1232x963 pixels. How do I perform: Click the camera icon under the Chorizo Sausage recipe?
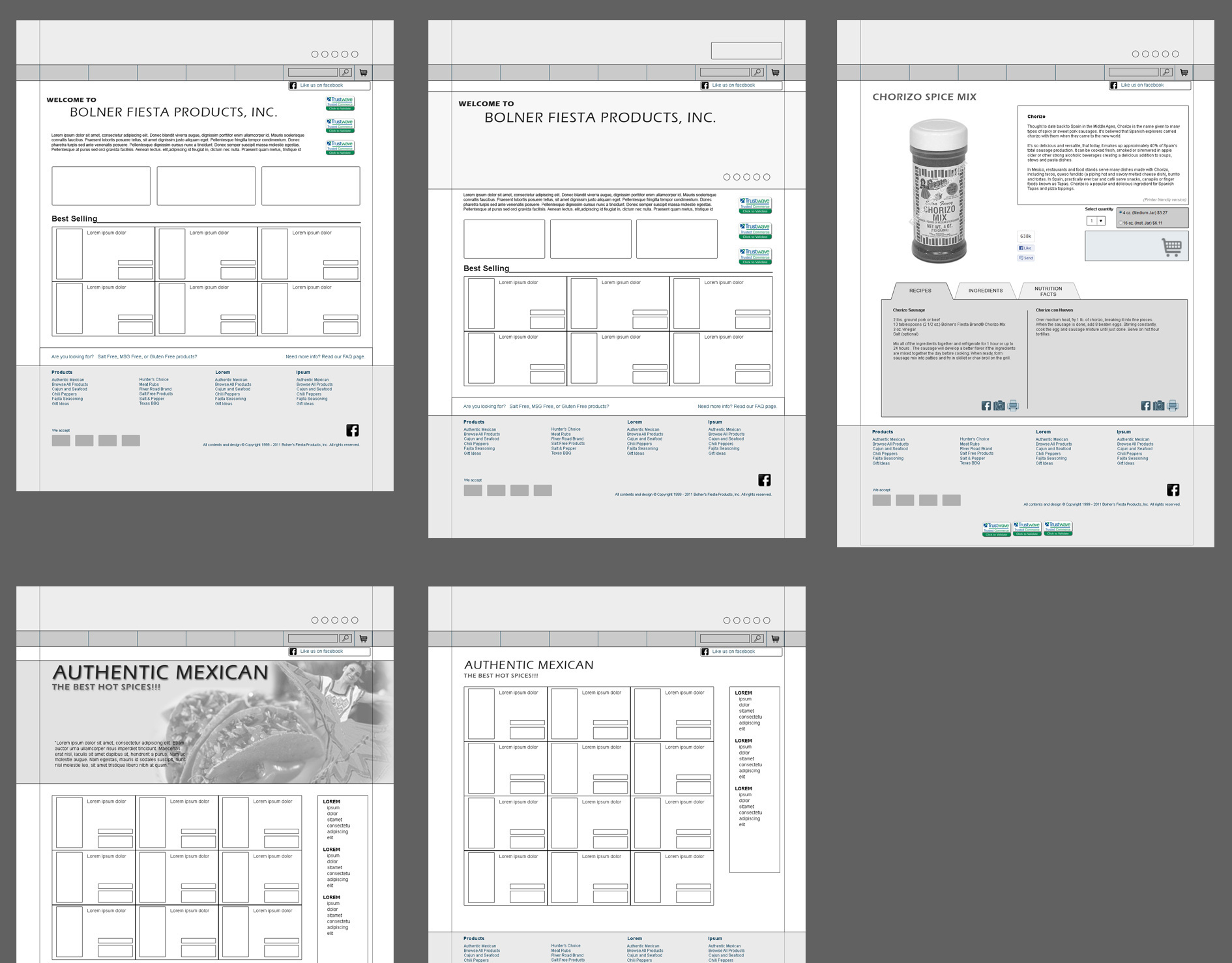tap(999, 406)
